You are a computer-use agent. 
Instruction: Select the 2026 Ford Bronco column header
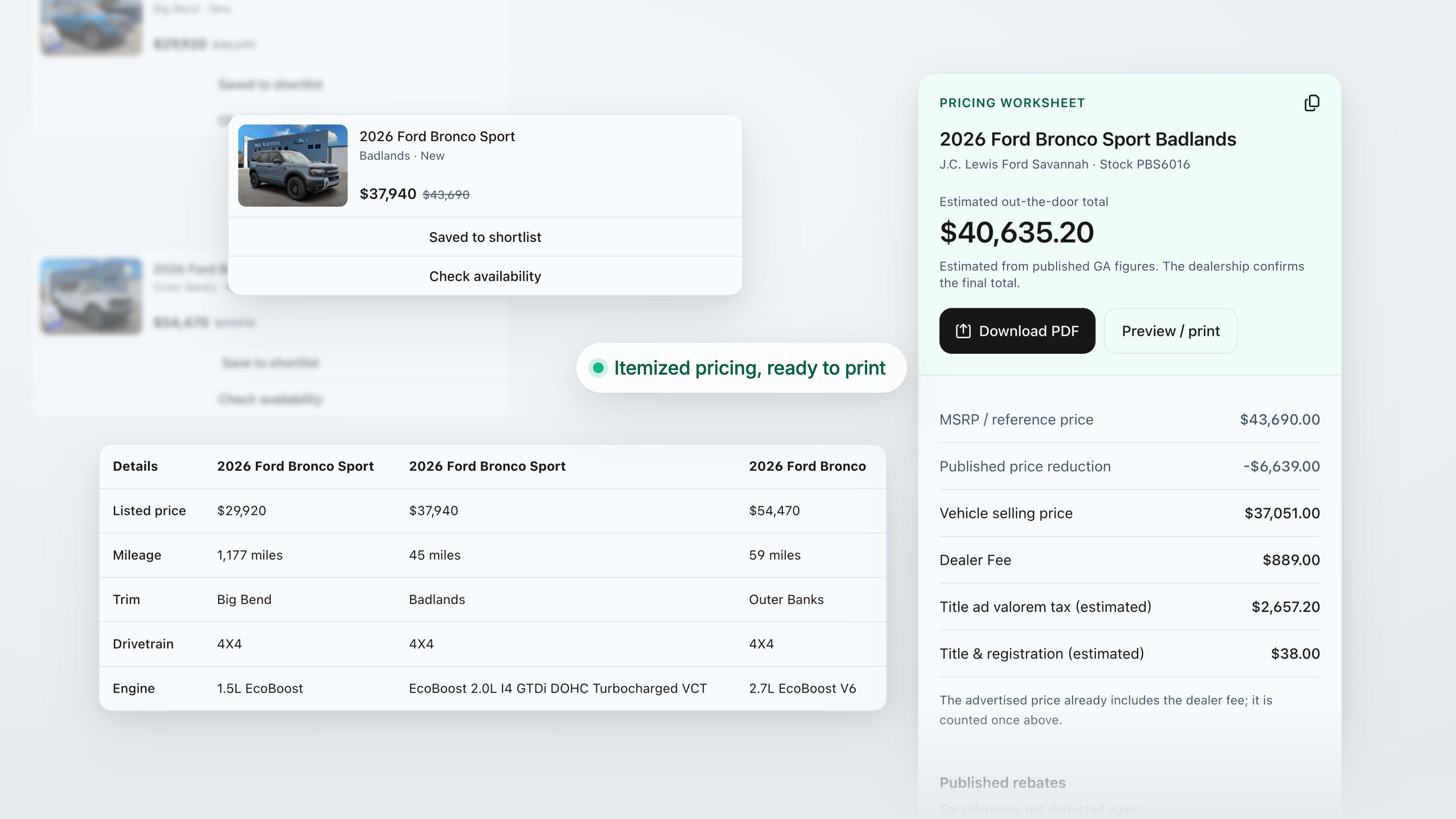[x=807, y=466]
